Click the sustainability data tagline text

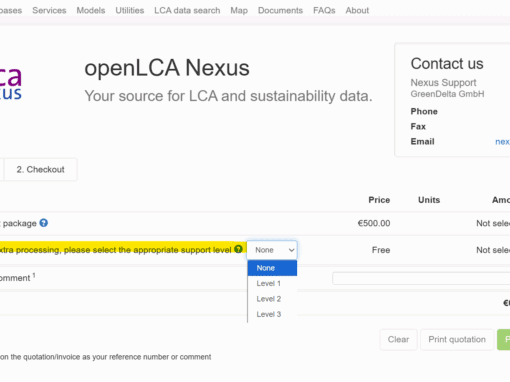tap(228, 96)
